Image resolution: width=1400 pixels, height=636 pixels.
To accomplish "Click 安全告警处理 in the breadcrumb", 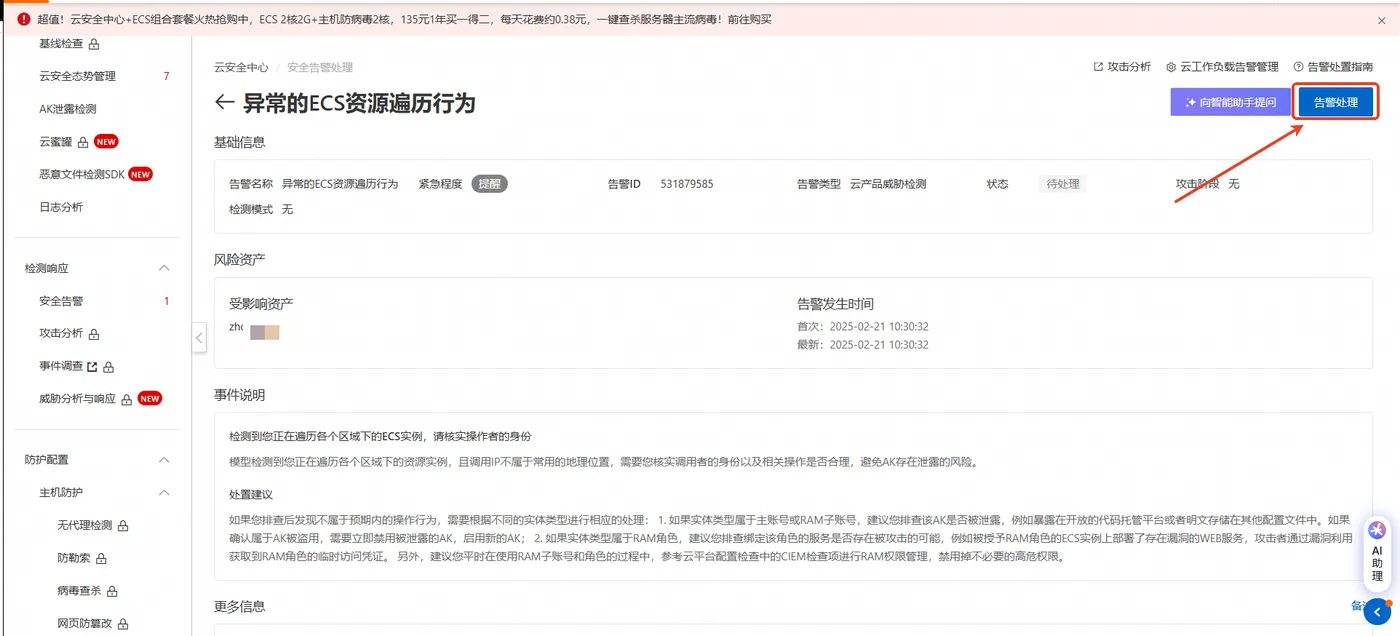I will click(320, 67).
